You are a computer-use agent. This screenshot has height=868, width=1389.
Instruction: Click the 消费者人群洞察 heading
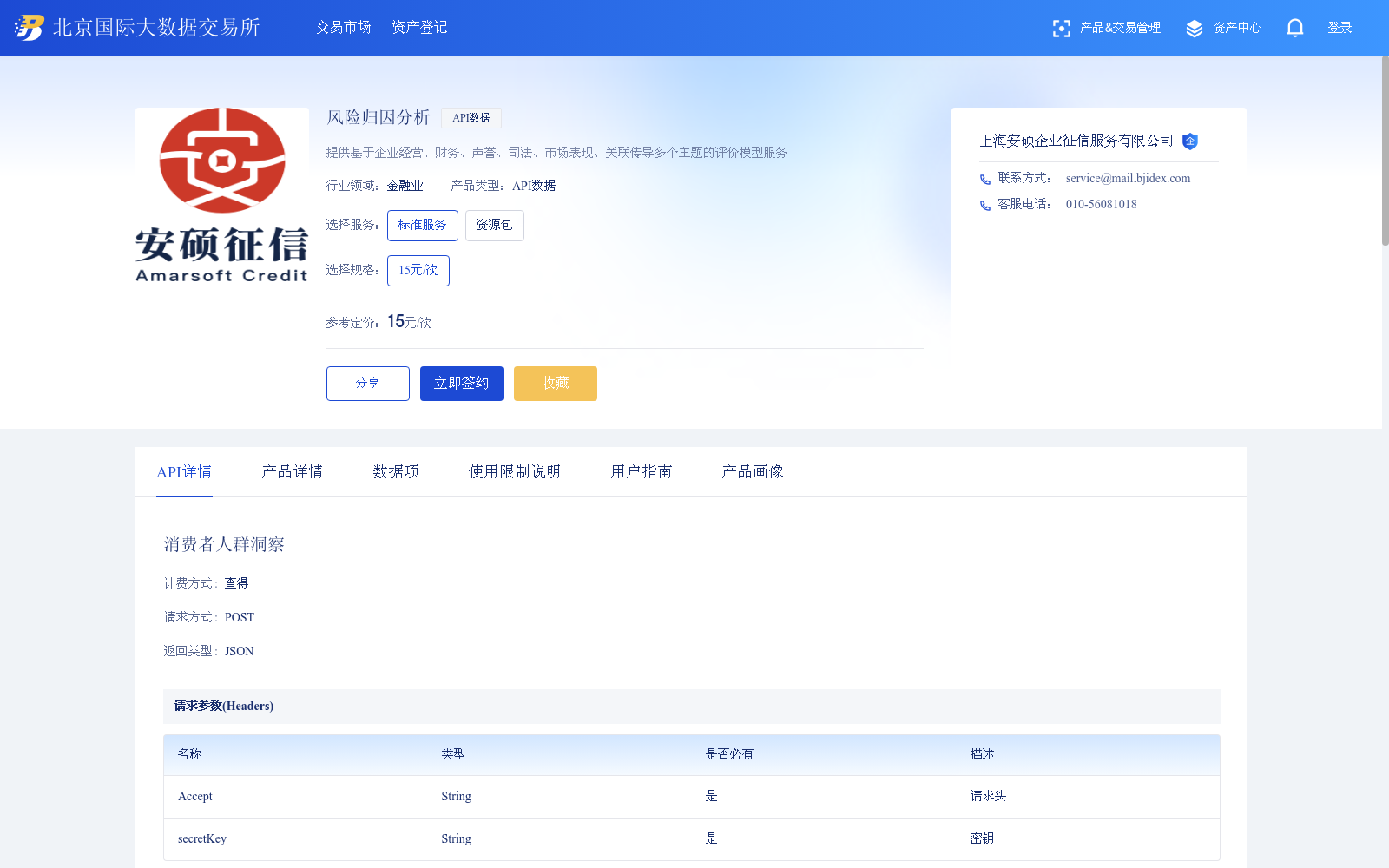224,544
